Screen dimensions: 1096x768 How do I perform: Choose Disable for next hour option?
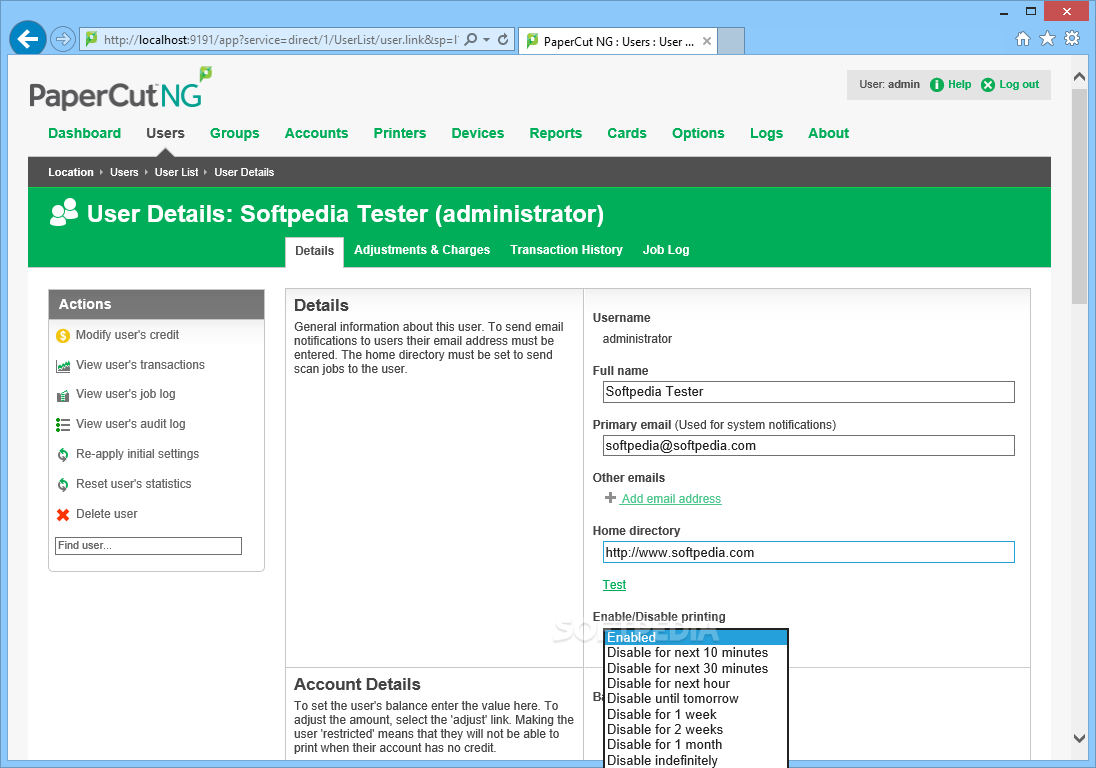coord(696,683)
